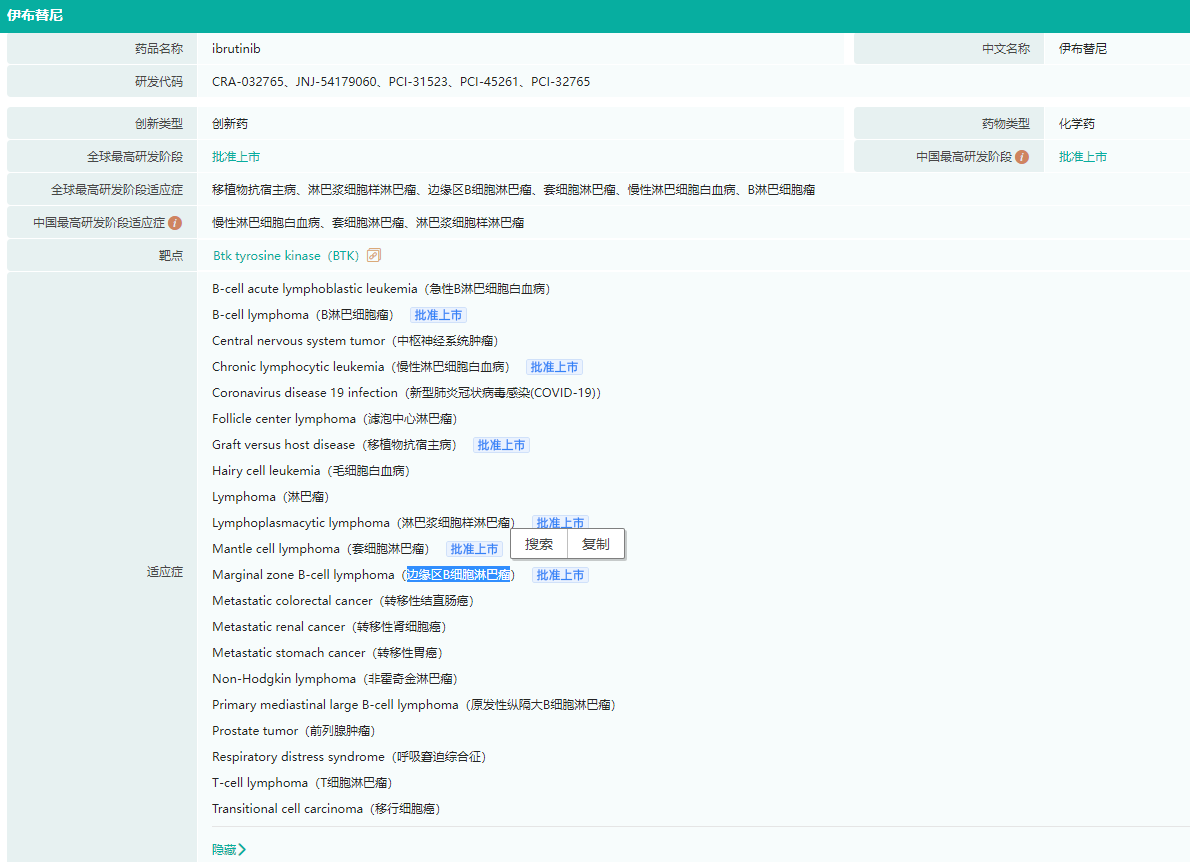The width and height of the screenshot is (1190, 862).
Task: Click the 药品名称 row label
Action: click(159, 49)
